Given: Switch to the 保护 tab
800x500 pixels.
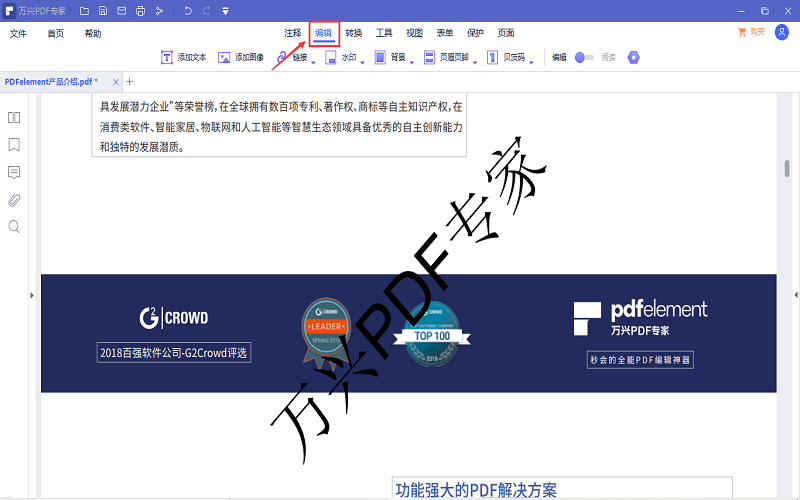Looking at the screenshot, I should point(475,33).
